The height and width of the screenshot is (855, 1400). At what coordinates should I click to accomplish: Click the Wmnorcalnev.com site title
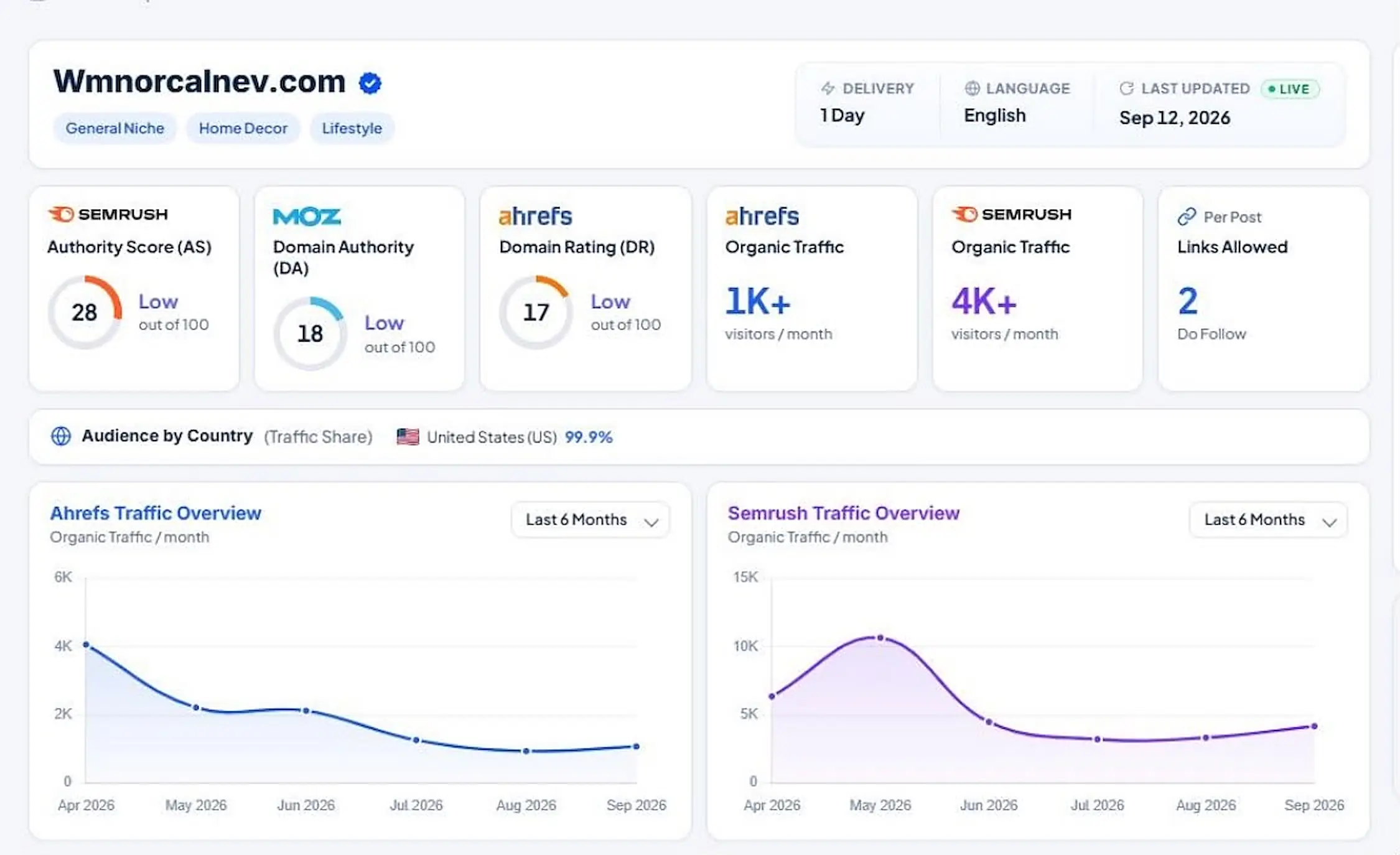(199, 82)
